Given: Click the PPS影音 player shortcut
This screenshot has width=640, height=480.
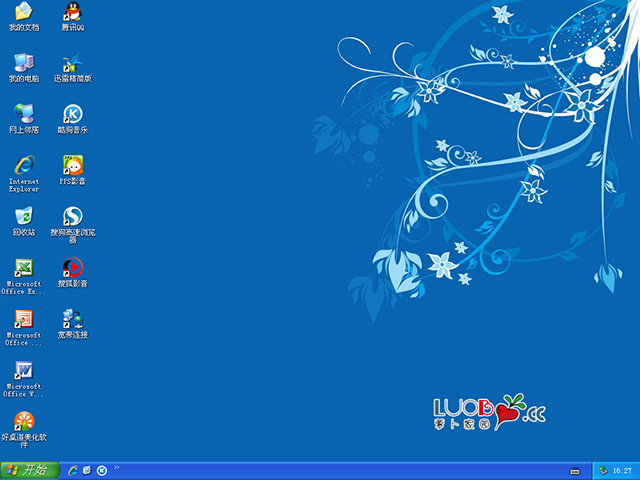Looking at the screenshot, I should click(72, 165).
